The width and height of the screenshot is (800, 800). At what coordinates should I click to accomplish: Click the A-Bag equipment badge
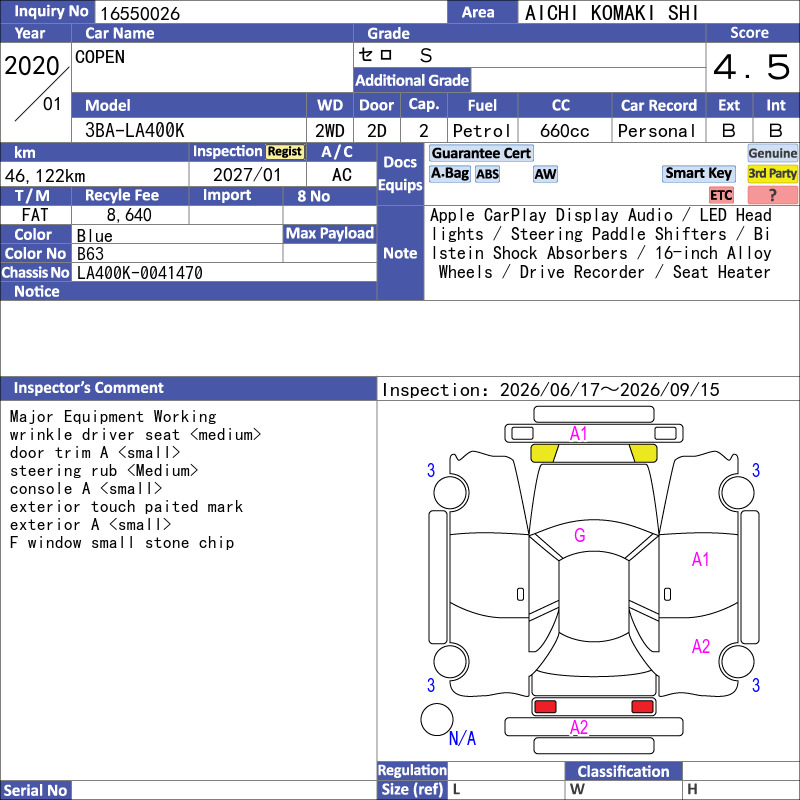pos(449,173)
